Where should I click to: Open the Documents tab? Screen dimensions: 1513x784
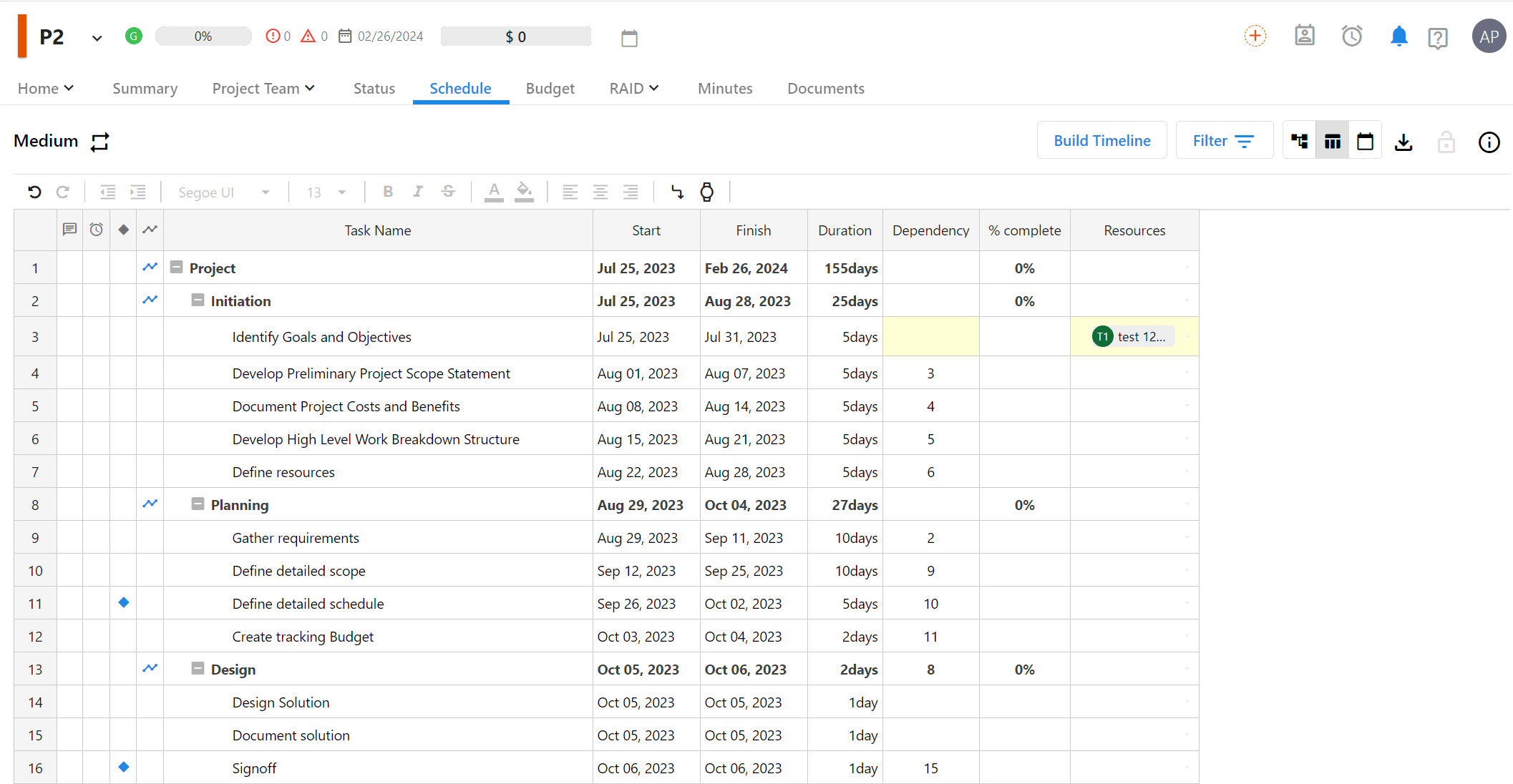(826, 88)
